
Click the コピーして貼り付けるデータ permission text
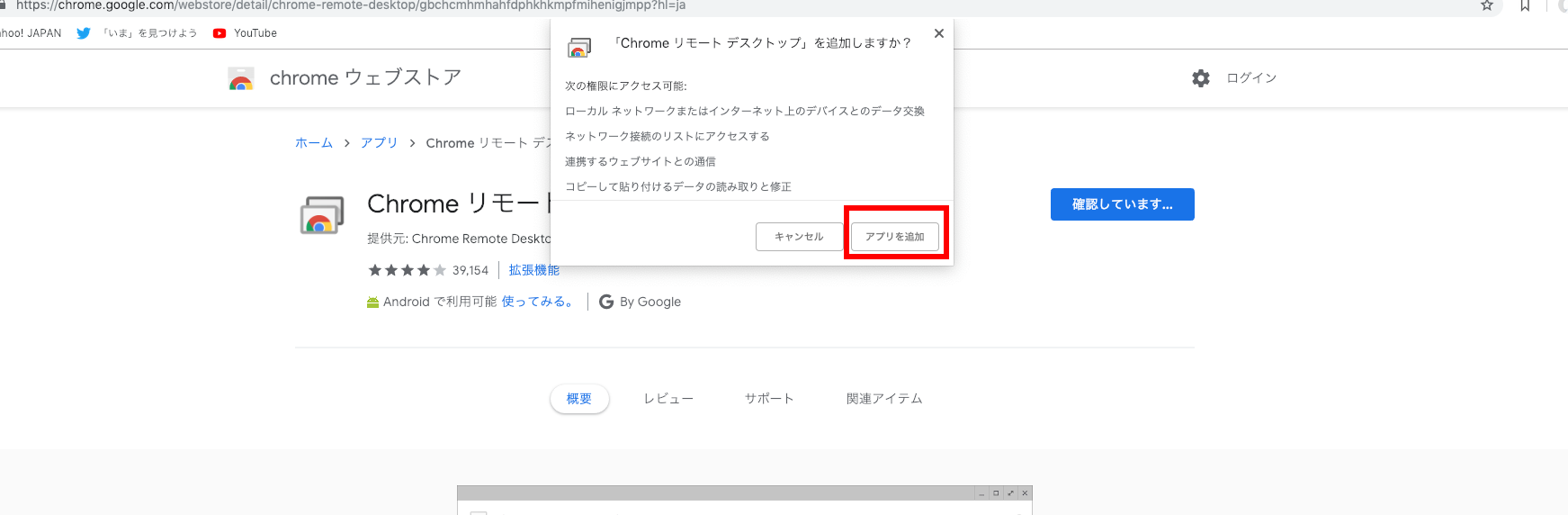pos(678,186)
